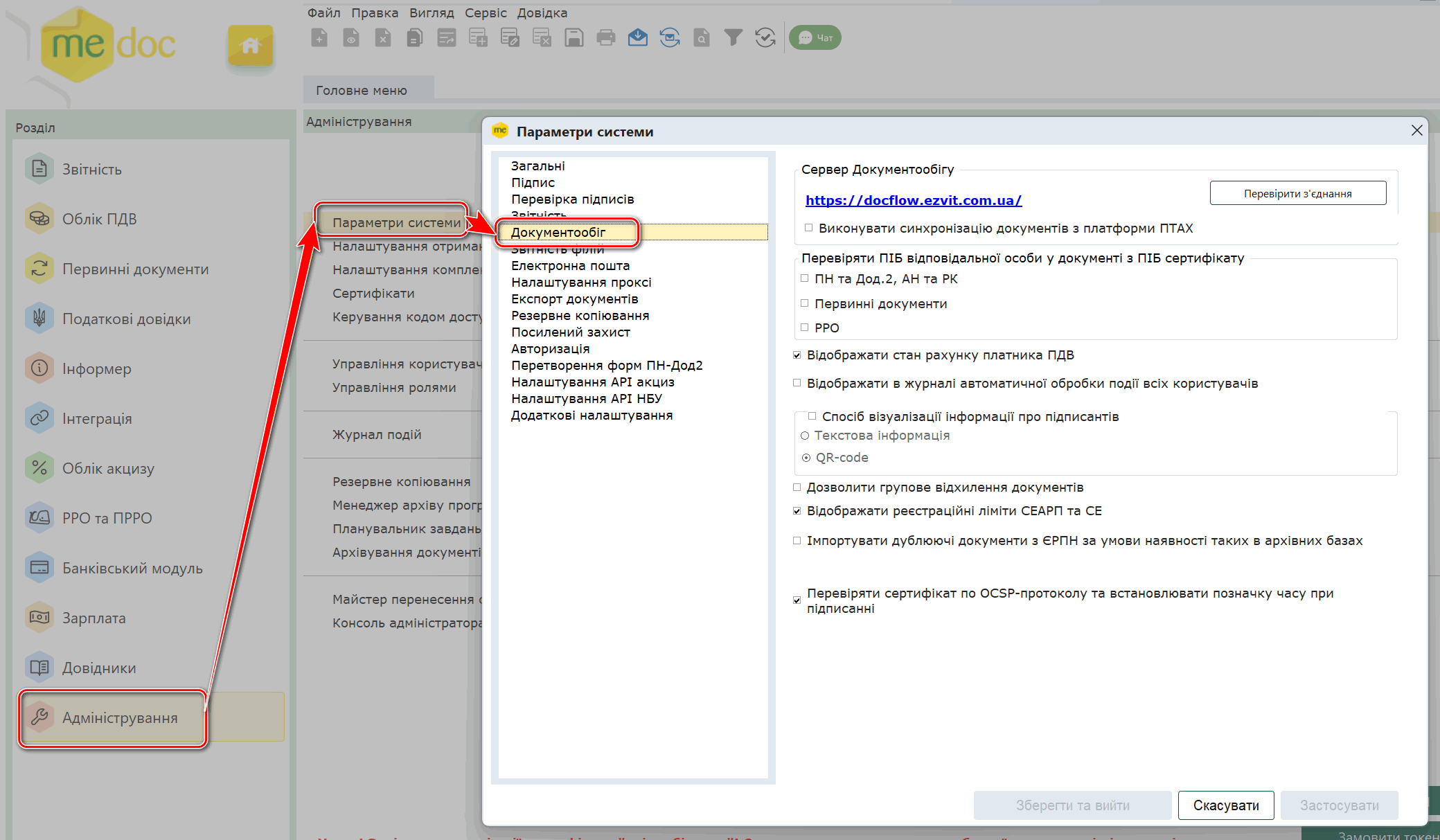Viewport: 1440px width, 840px height.
Task: Click the home icon button
Action: [250, 46]
